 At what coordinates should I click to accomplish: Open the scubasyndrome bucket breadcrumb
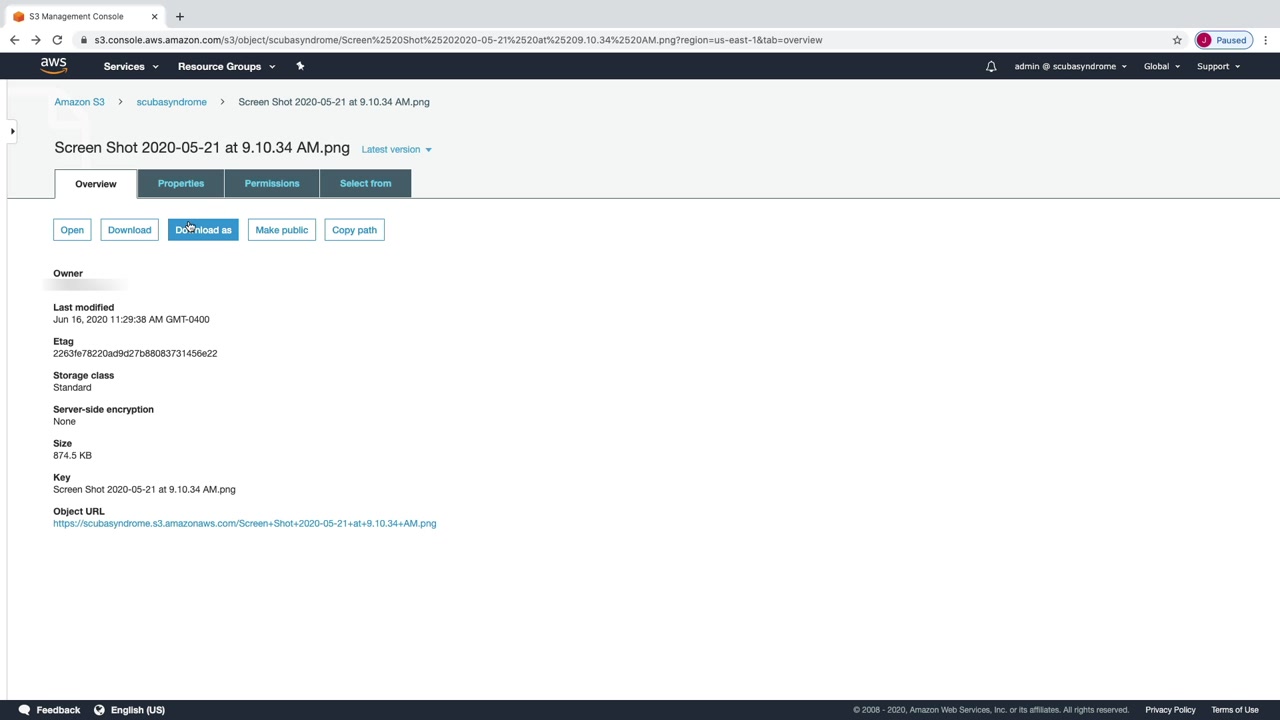[x=172, y=102]
